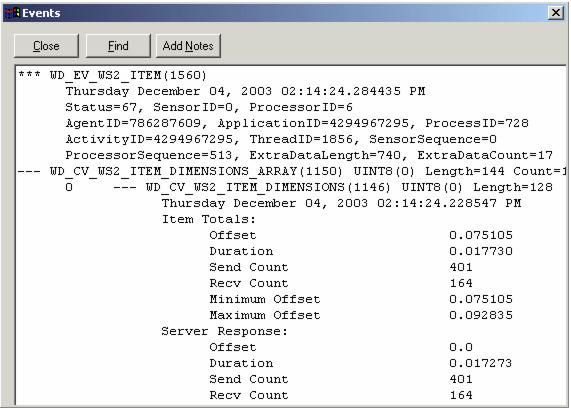Click the Server Response heading
Image resolution: width=571 pixels, height=408 pixels.
coord(225,331)
